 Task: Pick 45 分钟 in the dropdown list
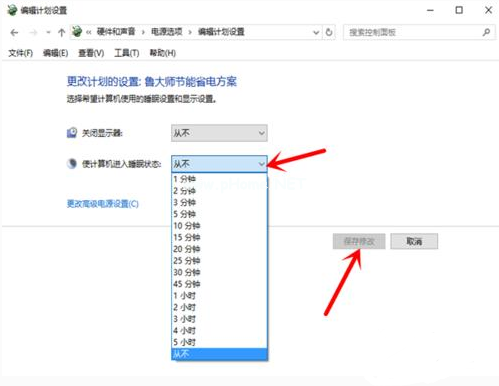219,284
